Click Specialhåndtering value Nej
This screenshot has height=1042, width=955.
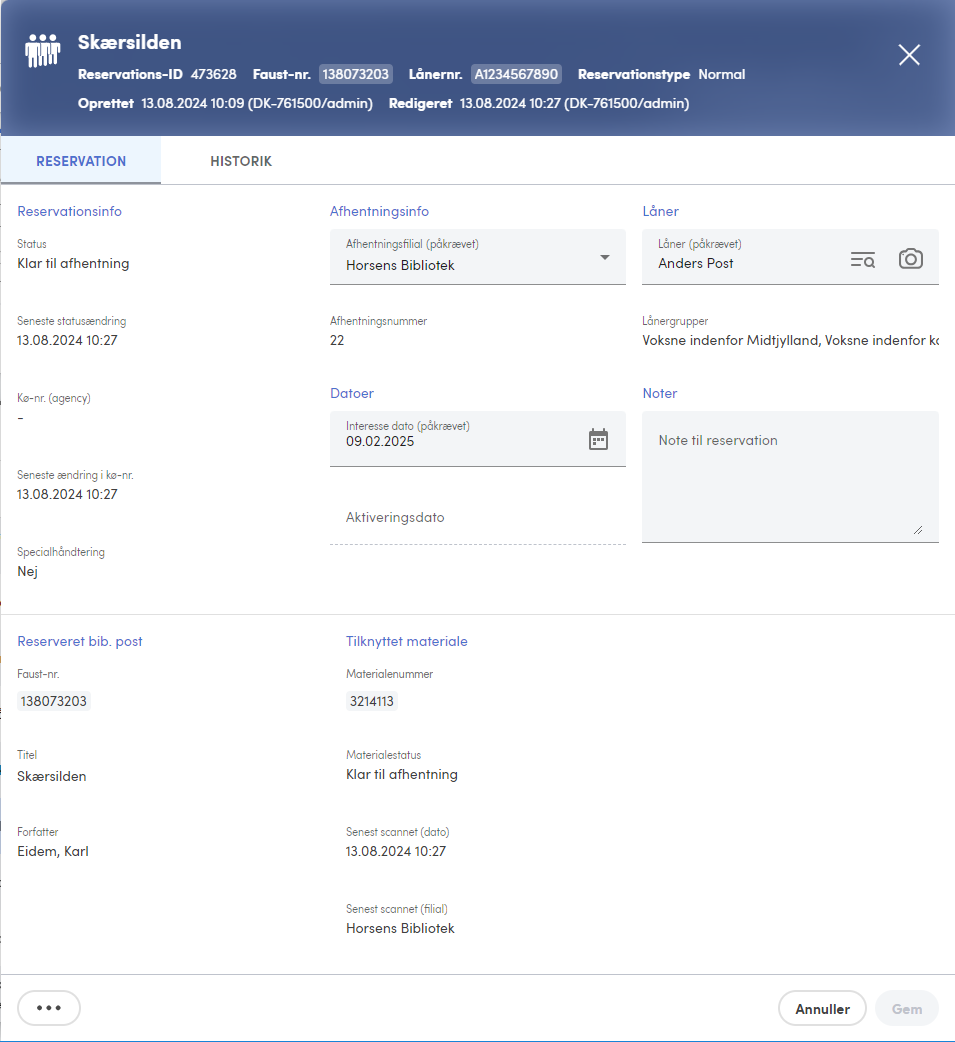pos(27,572)
